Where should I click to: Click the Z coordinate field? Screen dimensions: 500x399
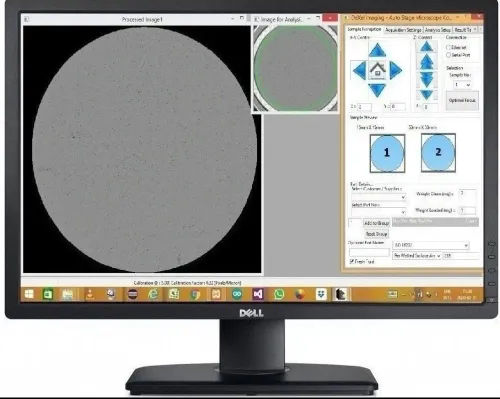(x=430, y=107)
